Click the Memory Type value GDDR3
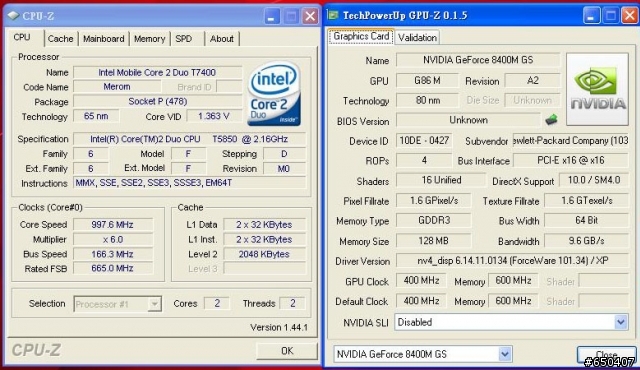This screenshot has width=640, height=370. [x=433, y=220]
